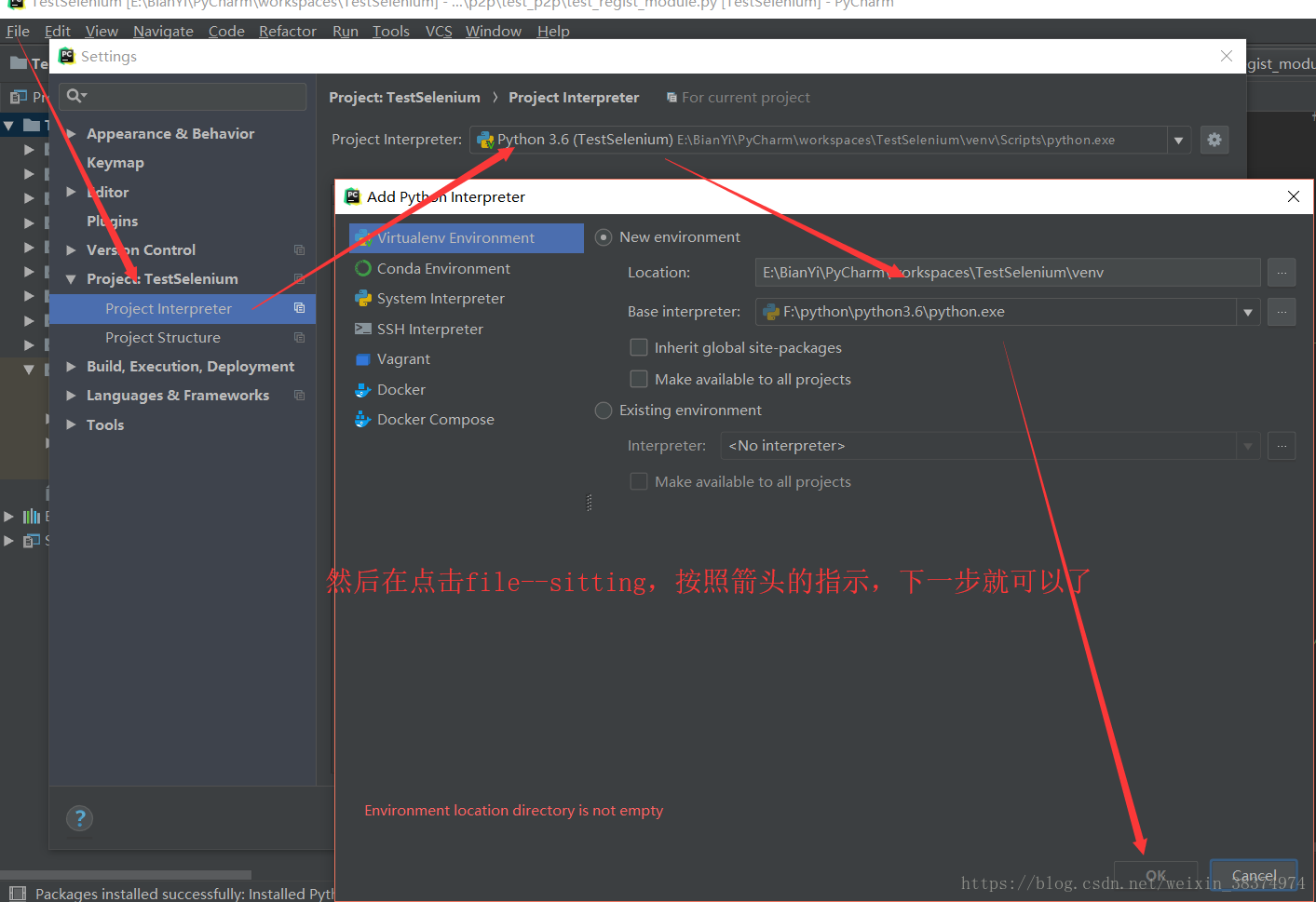Click the Virtualenv Environment icon
This screenshot has height=902, width=1316.
(x=363, y=238)
